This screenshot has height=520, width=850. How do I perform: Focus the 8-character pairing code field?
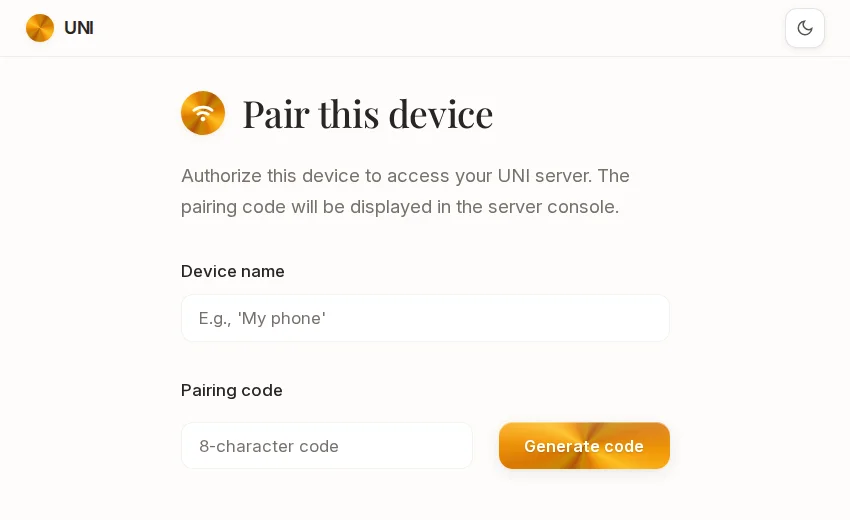(x=327, y=446)
